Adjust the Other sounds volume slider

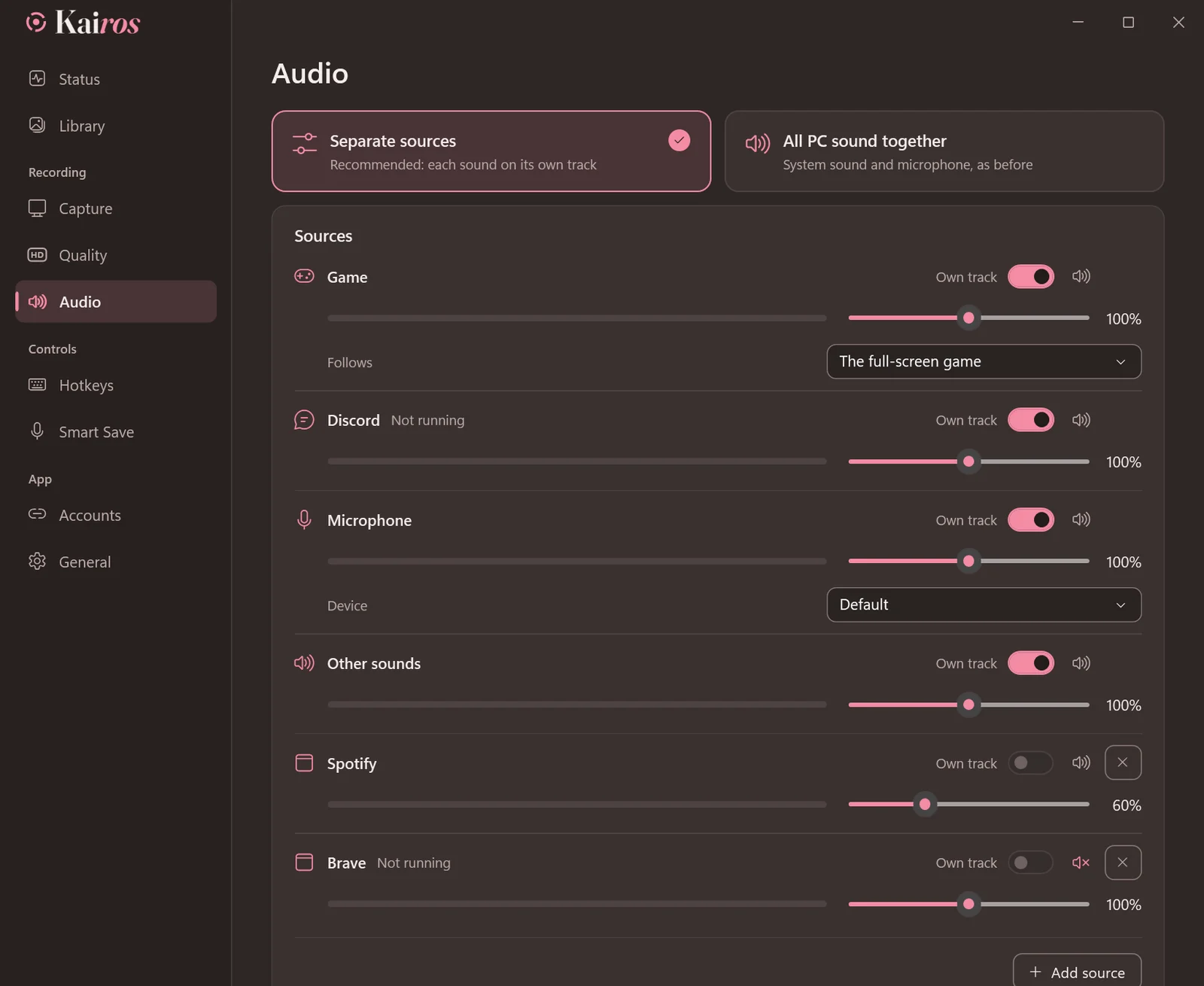pyautogui.click(x=968, y=705)
